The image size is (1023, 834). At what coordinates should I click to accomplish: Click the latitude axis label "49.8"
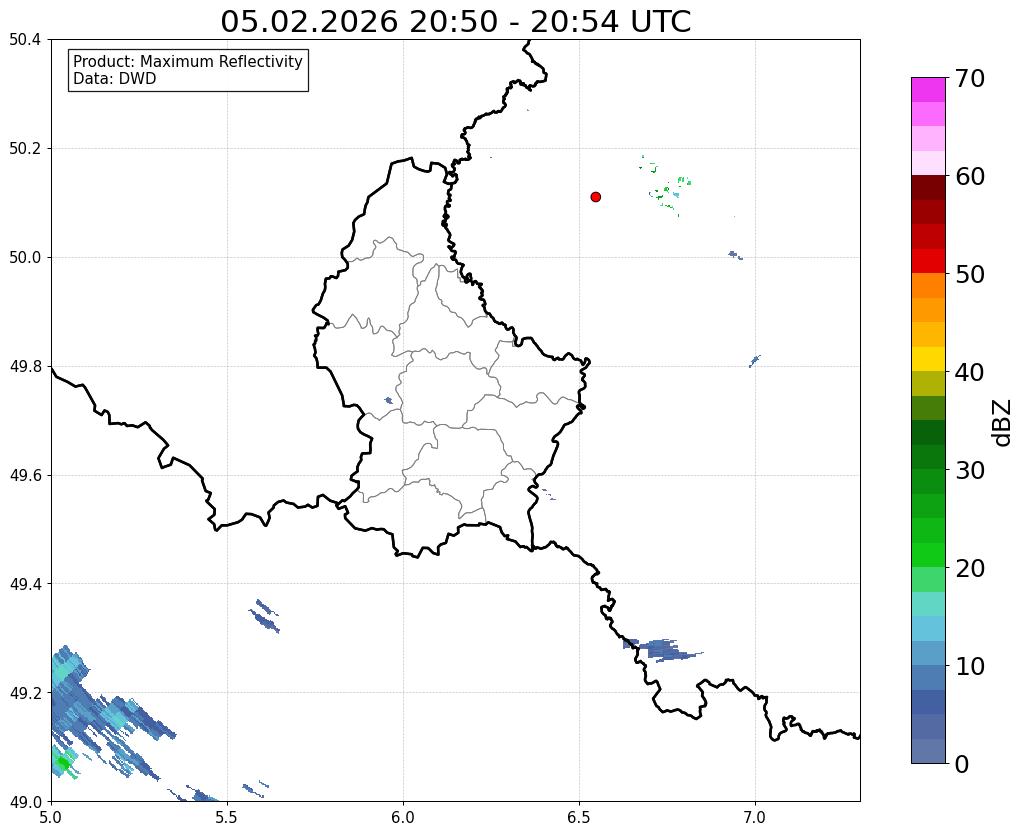(x=25, y=367)
